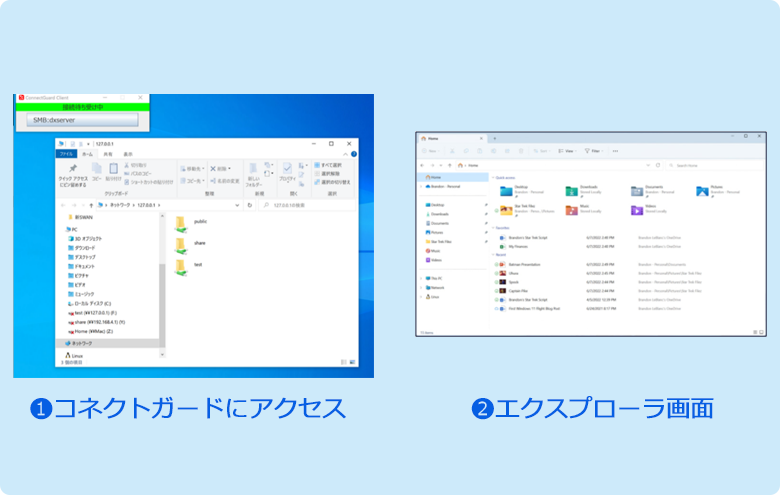The height and width of the screenshot is (495, 780).
Task: Click 選択解除 in the ribbon
Action: (327, 174)
